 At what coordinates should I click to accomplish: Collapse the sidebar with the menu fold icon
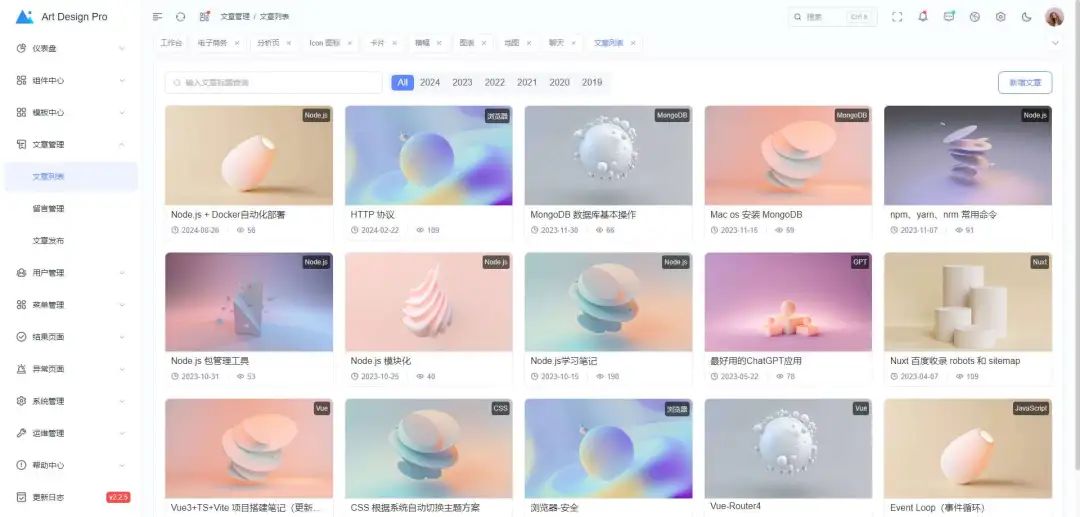pos(157,17)
